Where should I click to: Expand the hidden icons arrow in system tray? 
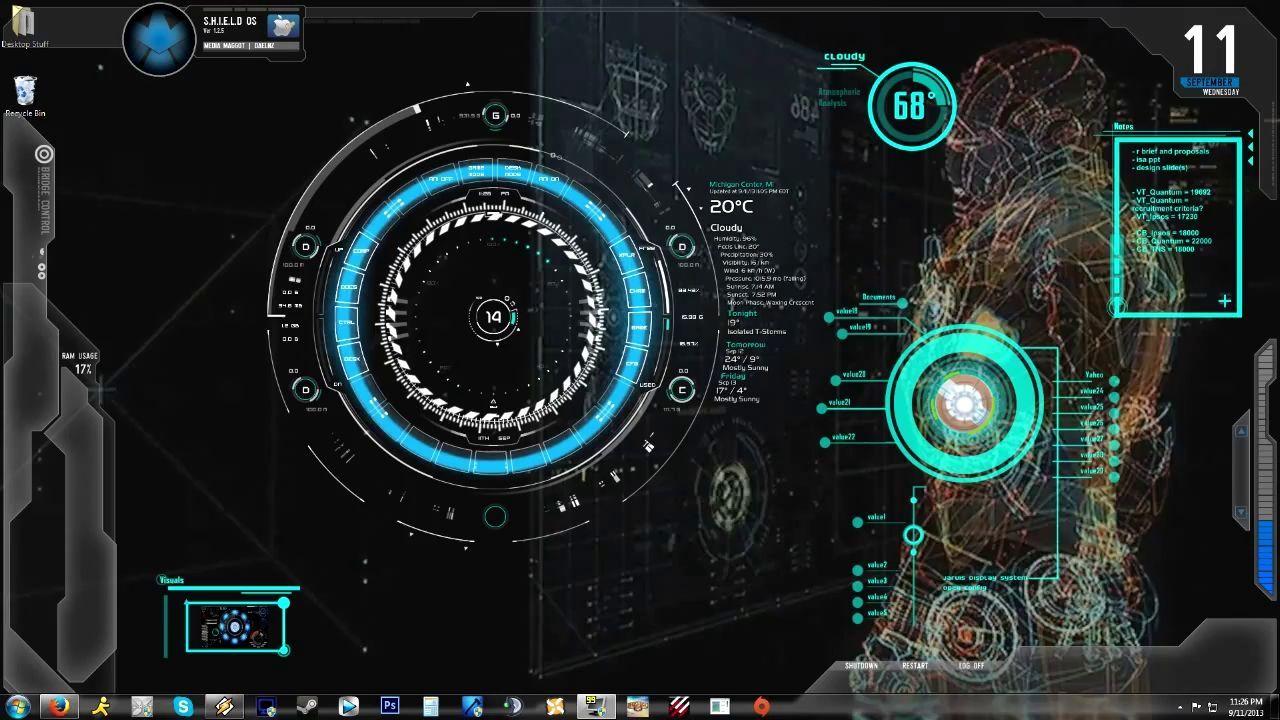tap(1180, 706)
